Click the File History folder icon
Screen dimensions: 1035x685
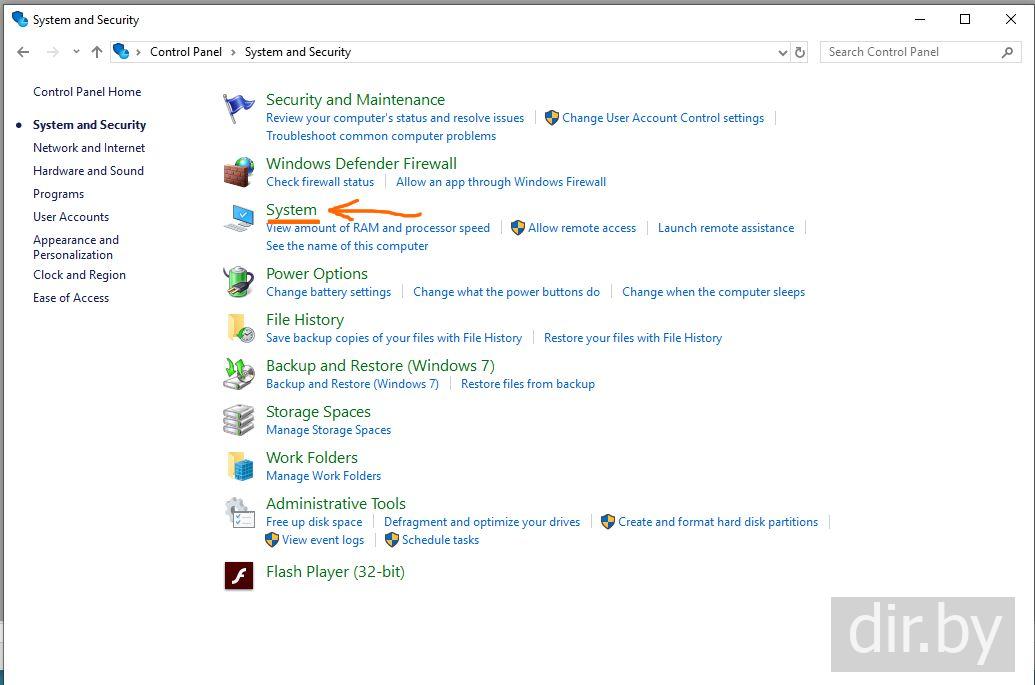click(x=240, y=328)
